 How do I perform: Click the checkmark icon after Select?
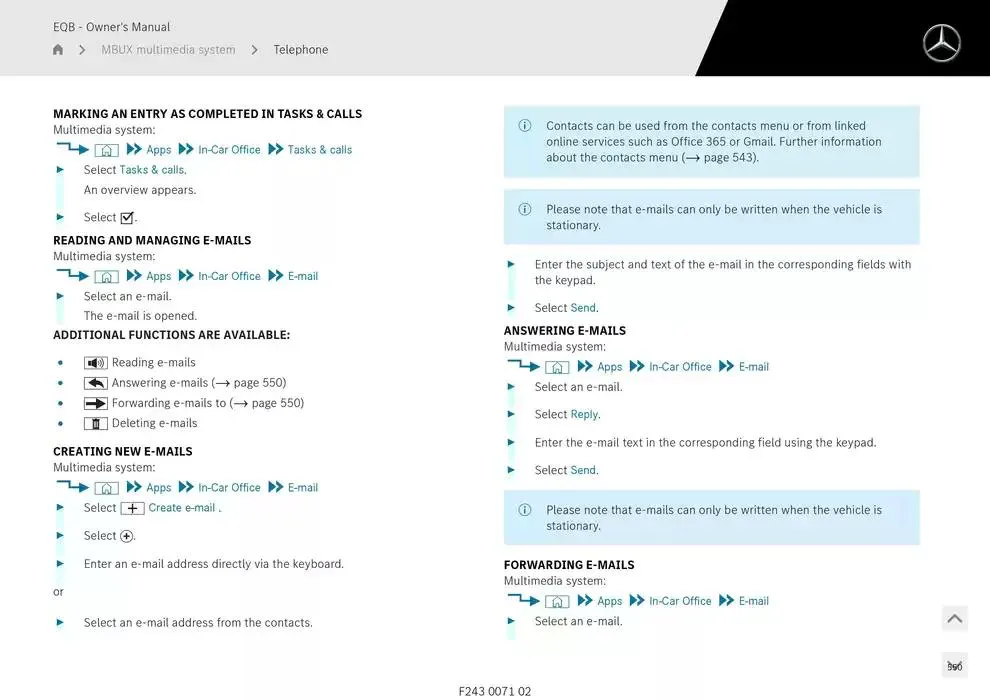pos(127,218)
